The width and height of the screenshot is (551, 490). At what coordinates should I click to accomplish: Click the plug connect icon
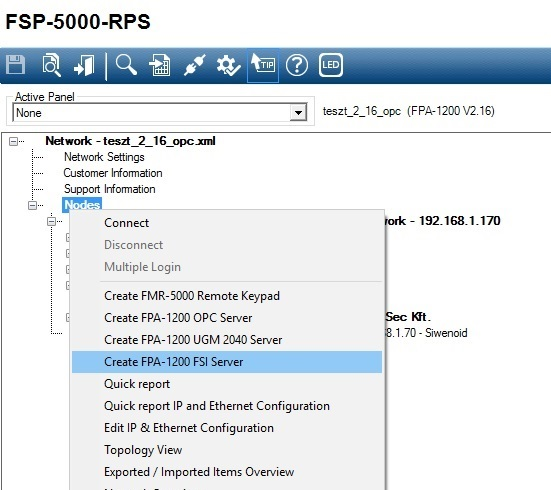pyautogui.click(x=194, y=65)
